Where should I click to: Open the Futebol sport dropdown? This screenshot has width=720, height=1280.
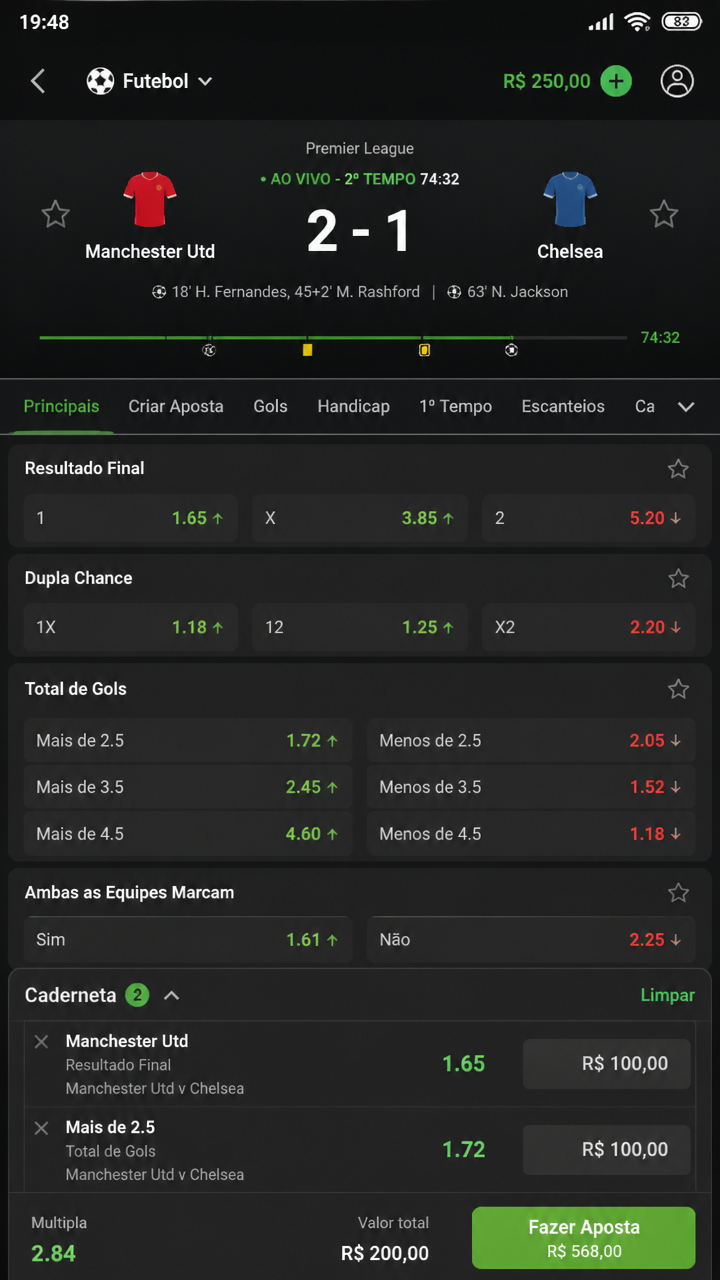pos(150,81)
